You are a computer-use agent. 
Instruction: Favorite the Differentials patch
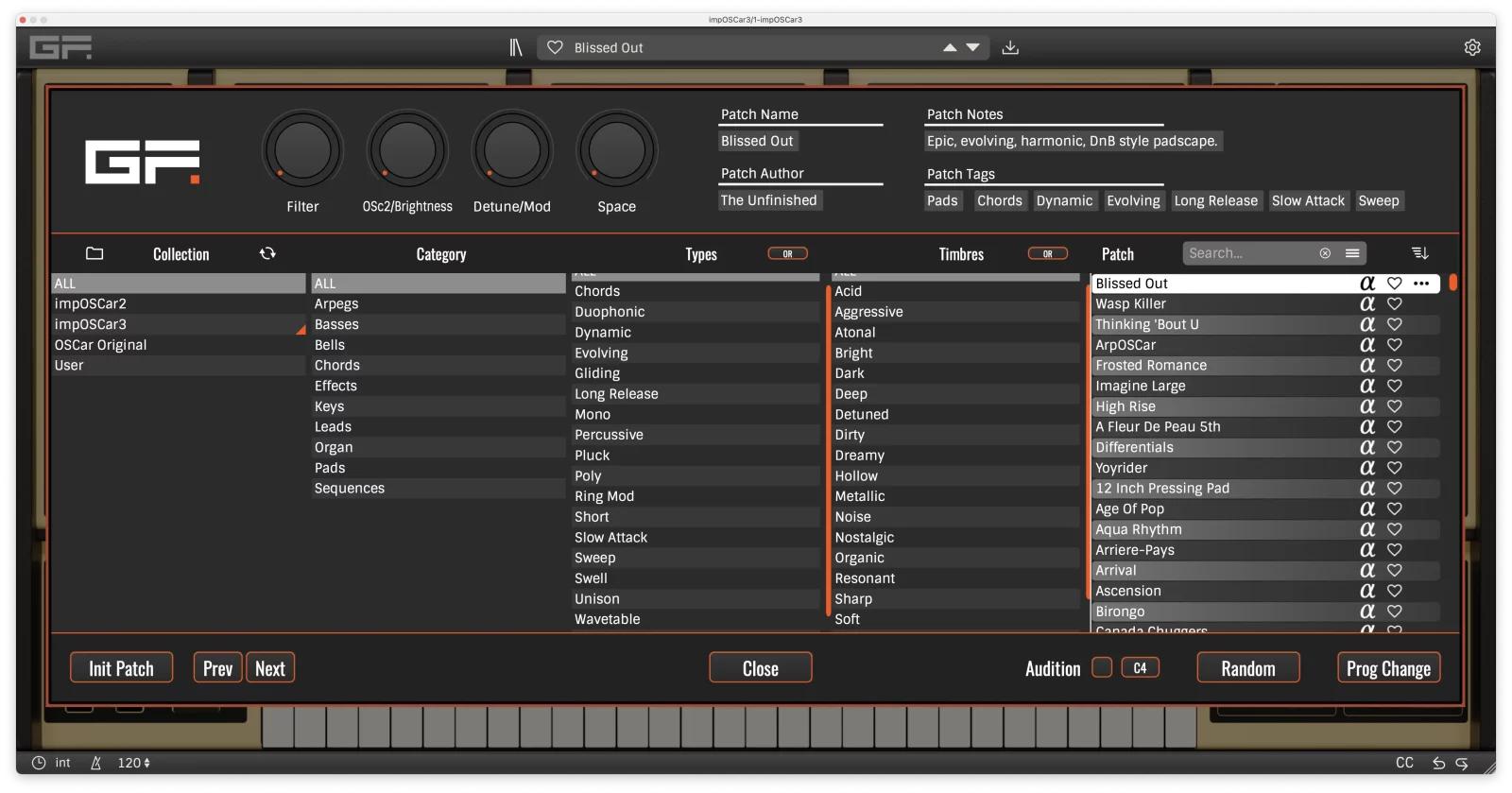[1394, 447]
